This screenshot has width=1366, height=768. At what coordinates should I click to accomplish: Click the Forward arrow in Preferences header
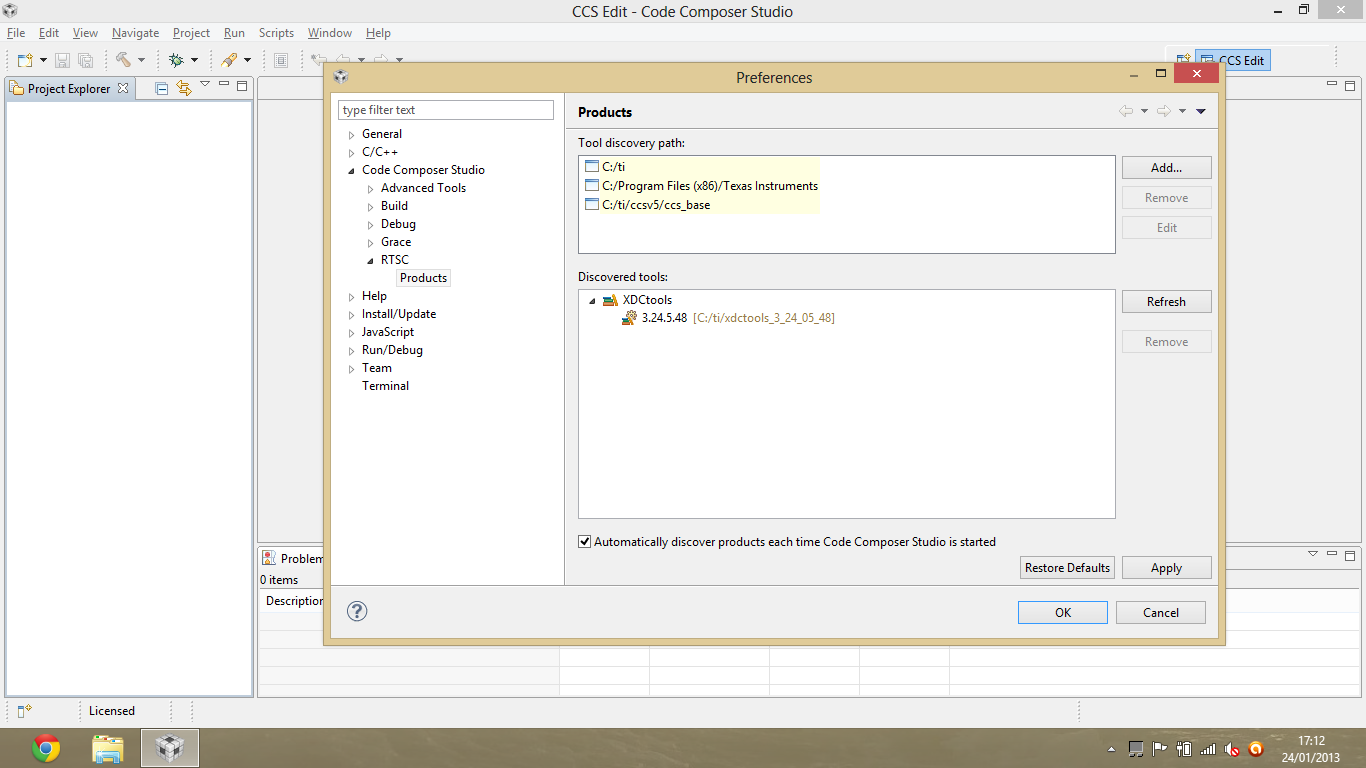click(x=1163, y=111)
